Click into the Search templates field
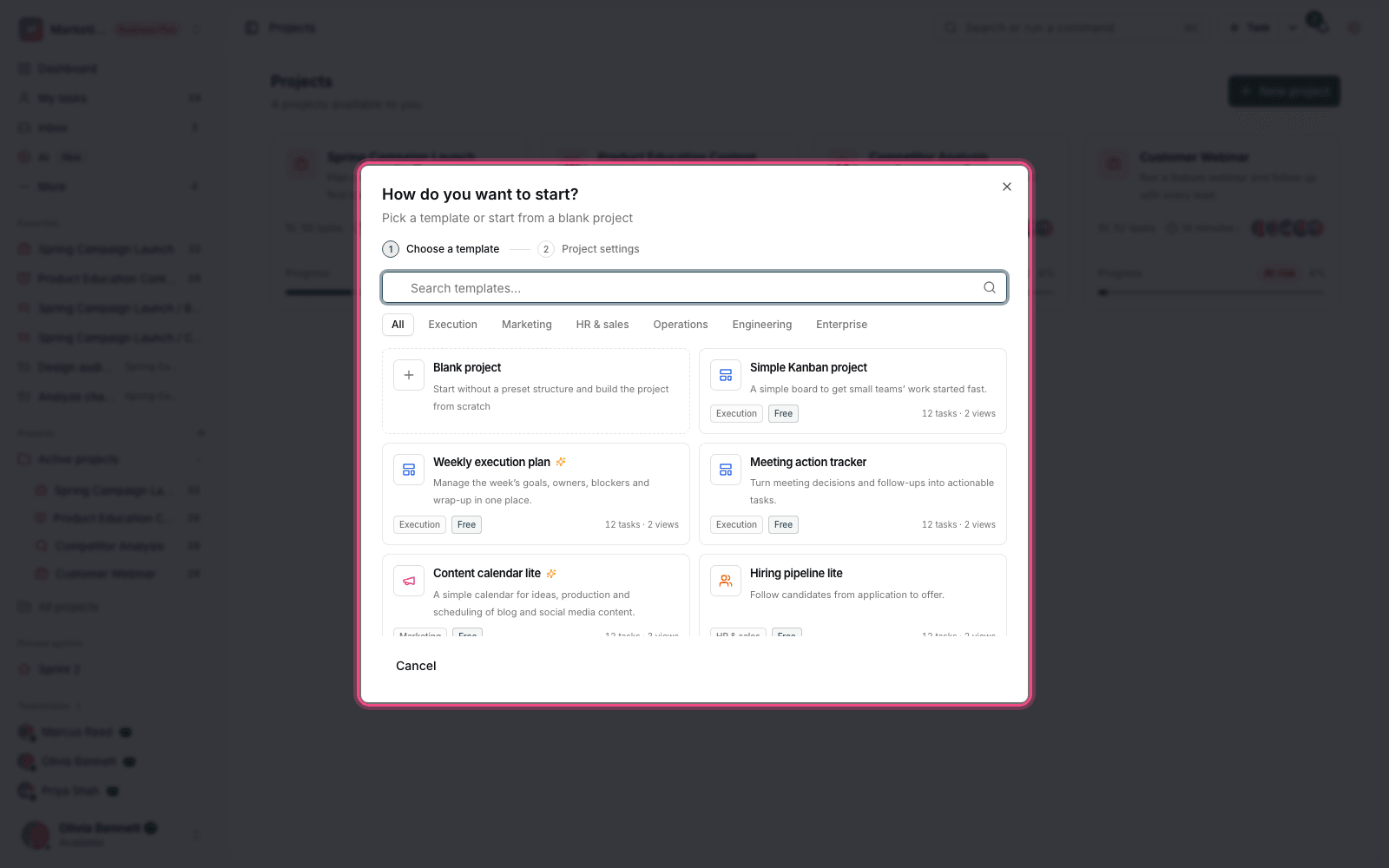The height and width of the screenshot is (868, 1389). [x=694, y=288]
